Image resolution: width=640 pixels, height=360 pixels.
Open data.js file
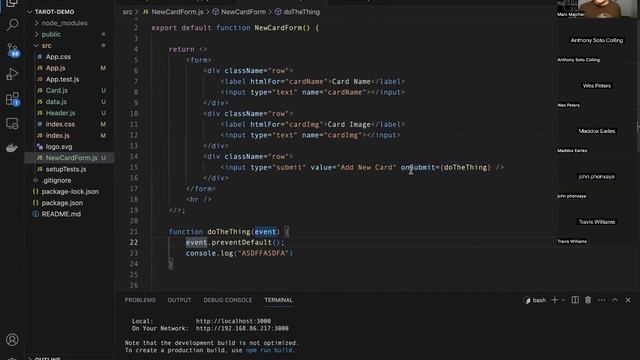[x=56, y=102]
